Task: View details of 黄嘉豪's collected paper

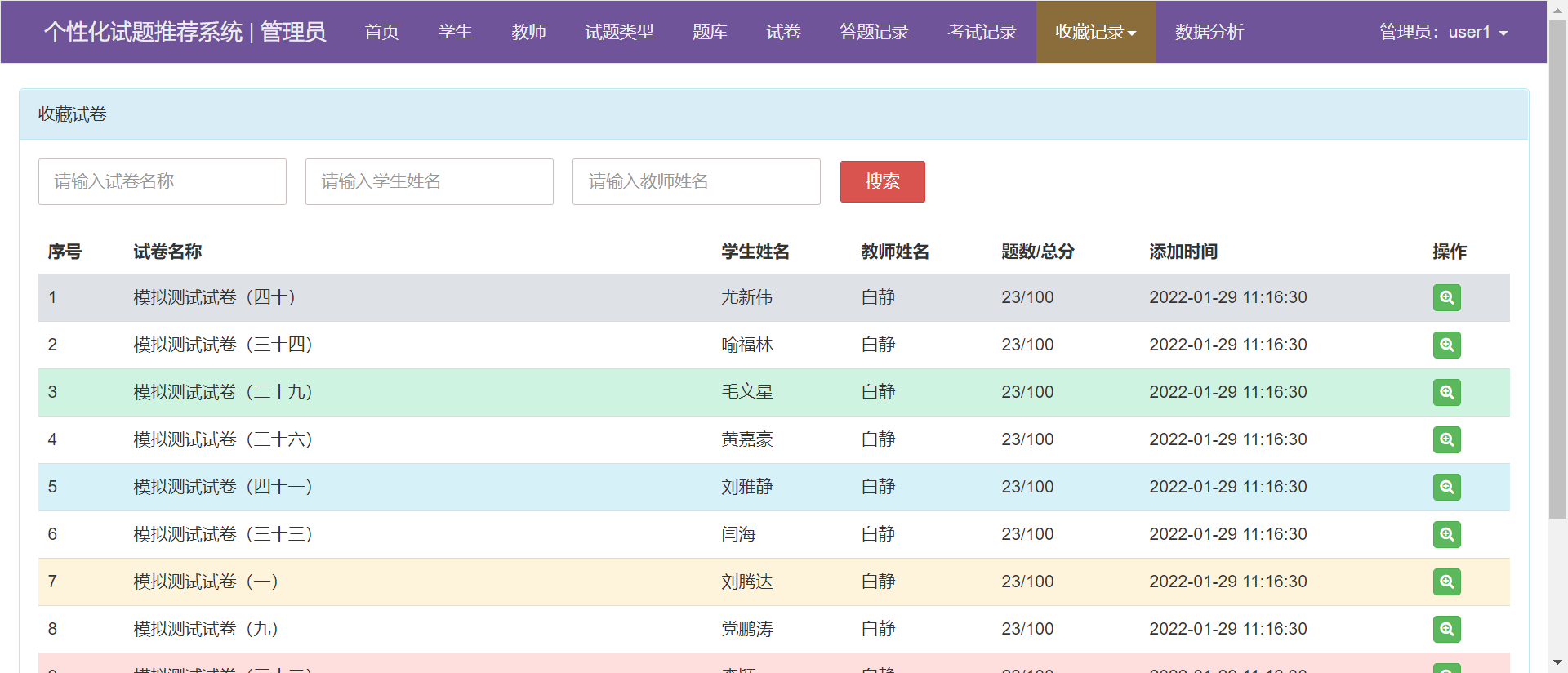Action: [x=1446, y=439]
